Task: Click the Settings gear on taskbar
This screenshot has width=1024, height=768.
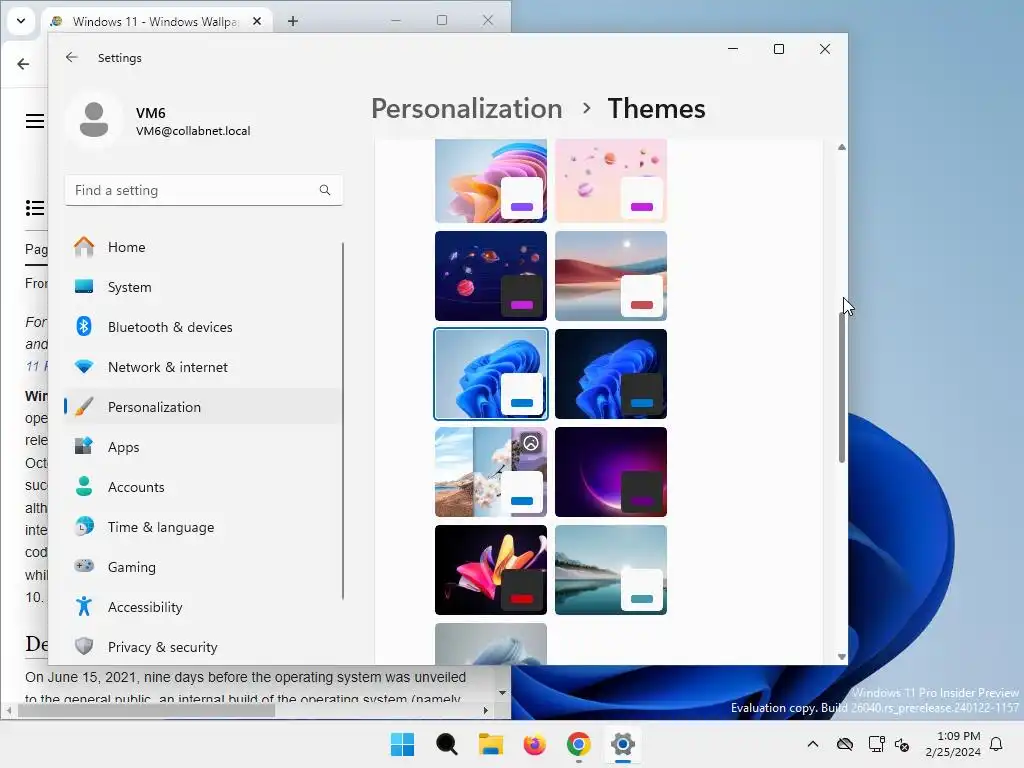Action: (623, 744)
